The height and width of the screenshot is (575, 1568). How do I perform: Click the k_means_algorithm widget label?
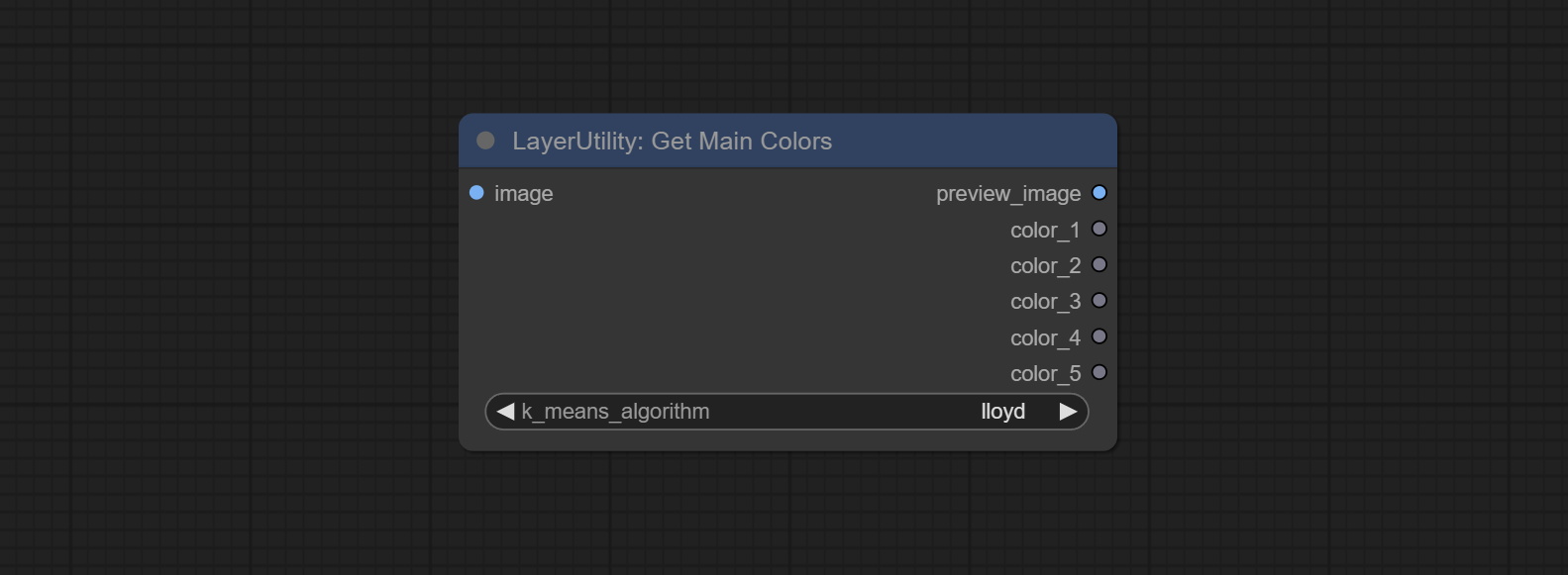point(615,412)
